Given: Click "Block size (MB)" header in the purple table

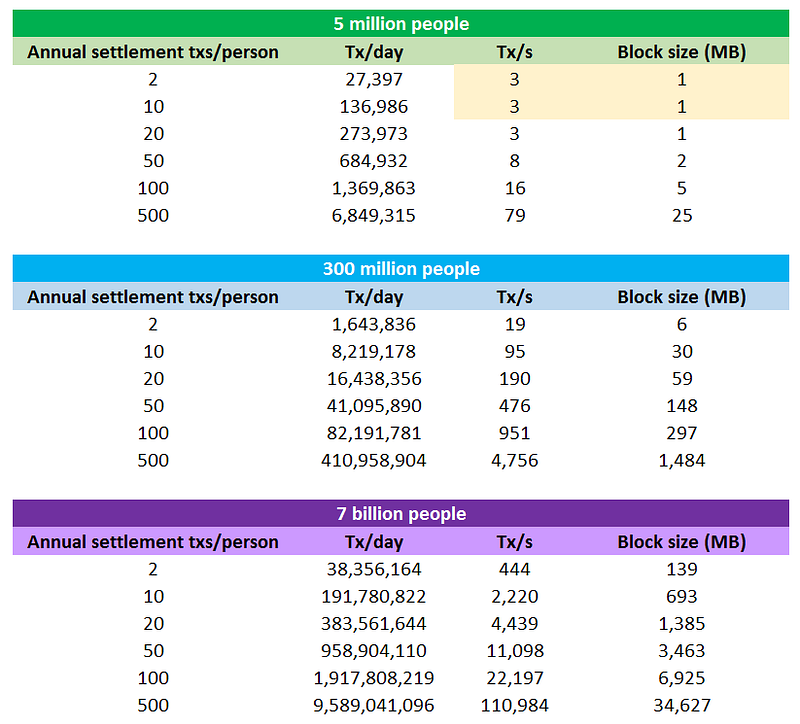Looking at the screenshot, I should (682, 542).
